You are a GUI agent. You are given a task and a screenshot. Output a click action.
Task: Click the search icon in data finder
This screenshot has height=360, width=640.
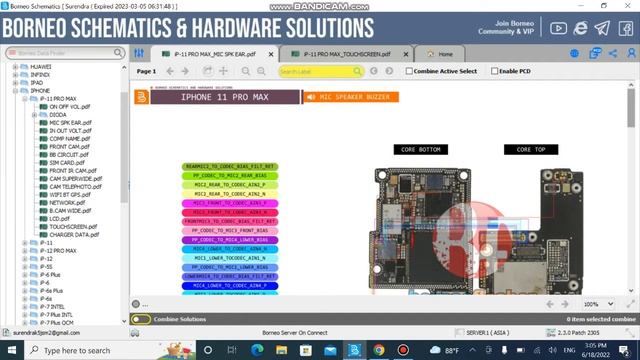click(118, 53)
